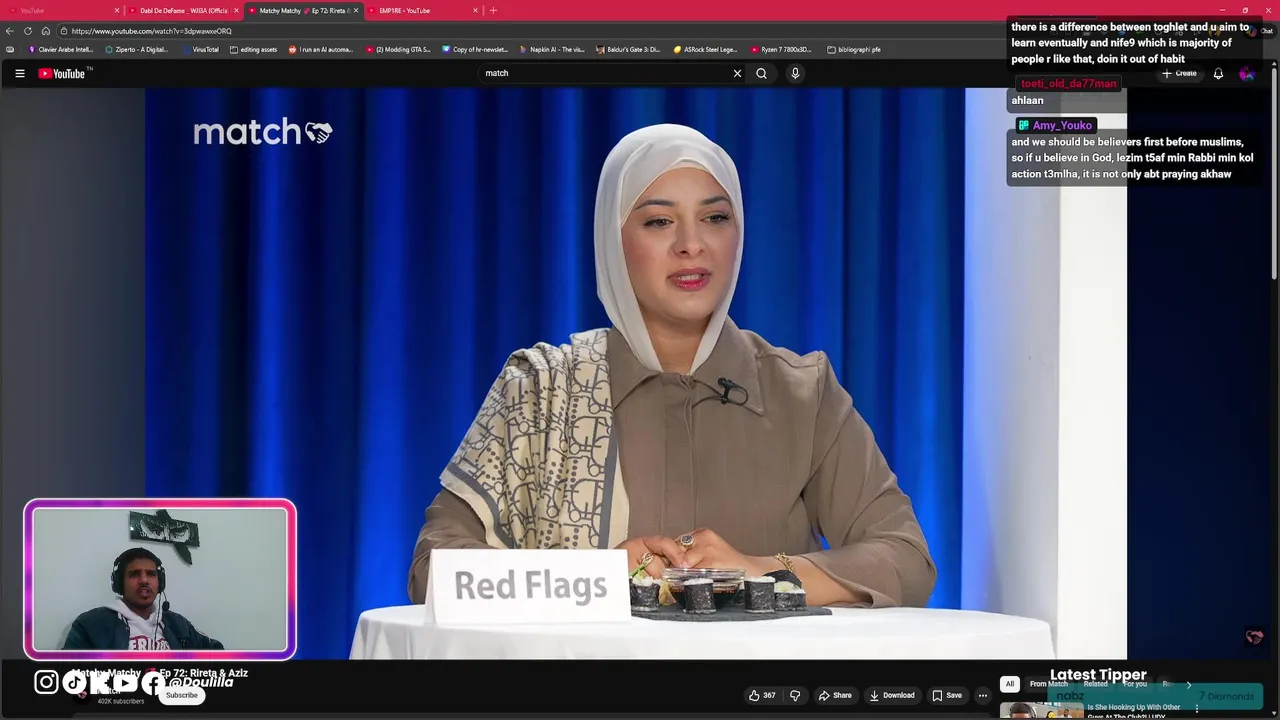This screenshot has width=1280, height=720.
Task: Select the 'All' filter chip
Action: pos(1010,684)
